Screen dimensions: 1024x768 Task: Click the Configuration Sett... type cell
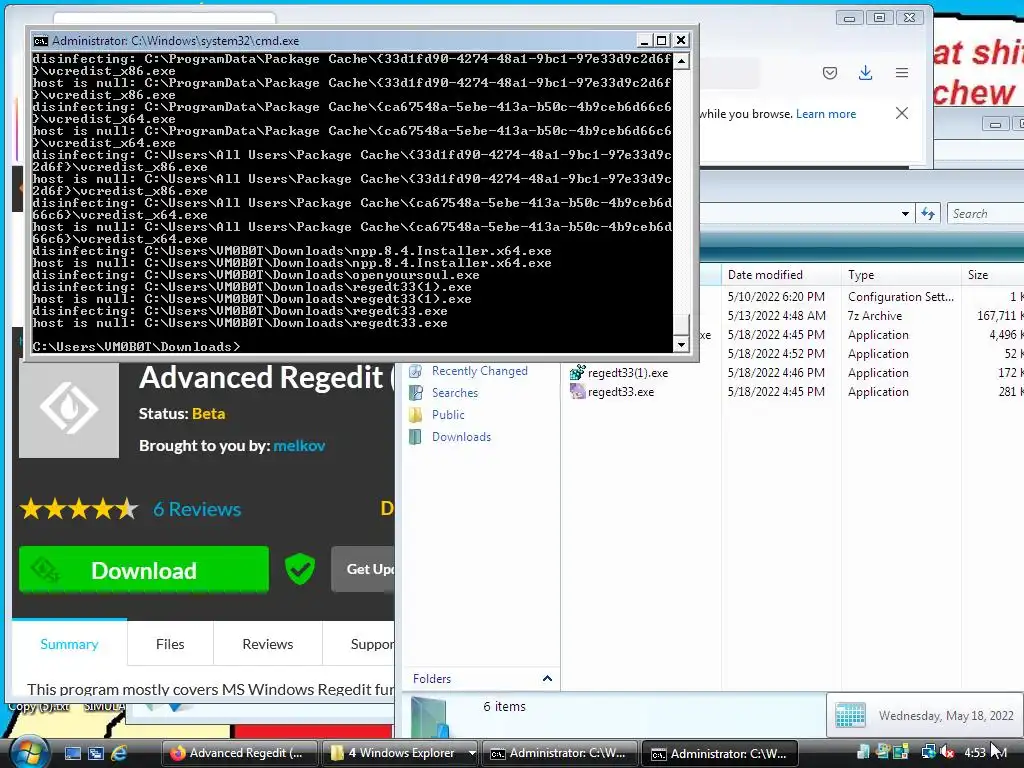(901, 296)
